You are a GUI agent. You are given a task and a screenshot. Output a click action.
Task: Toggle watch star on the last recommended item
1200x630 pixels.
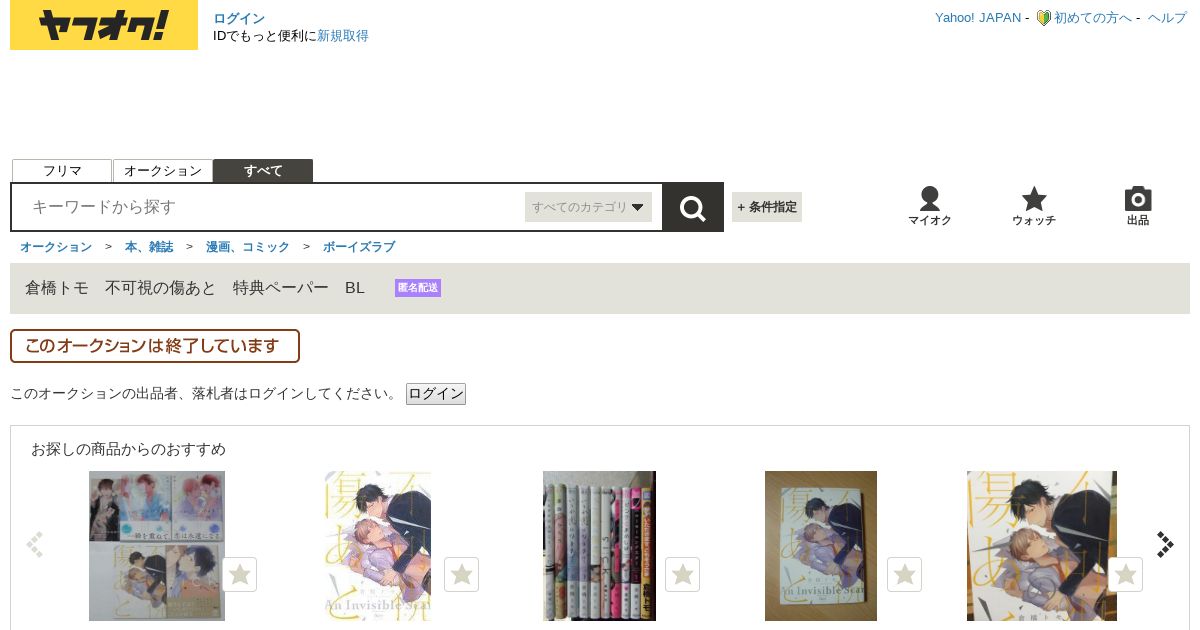pyautogui.click(x=1125, y=574)
